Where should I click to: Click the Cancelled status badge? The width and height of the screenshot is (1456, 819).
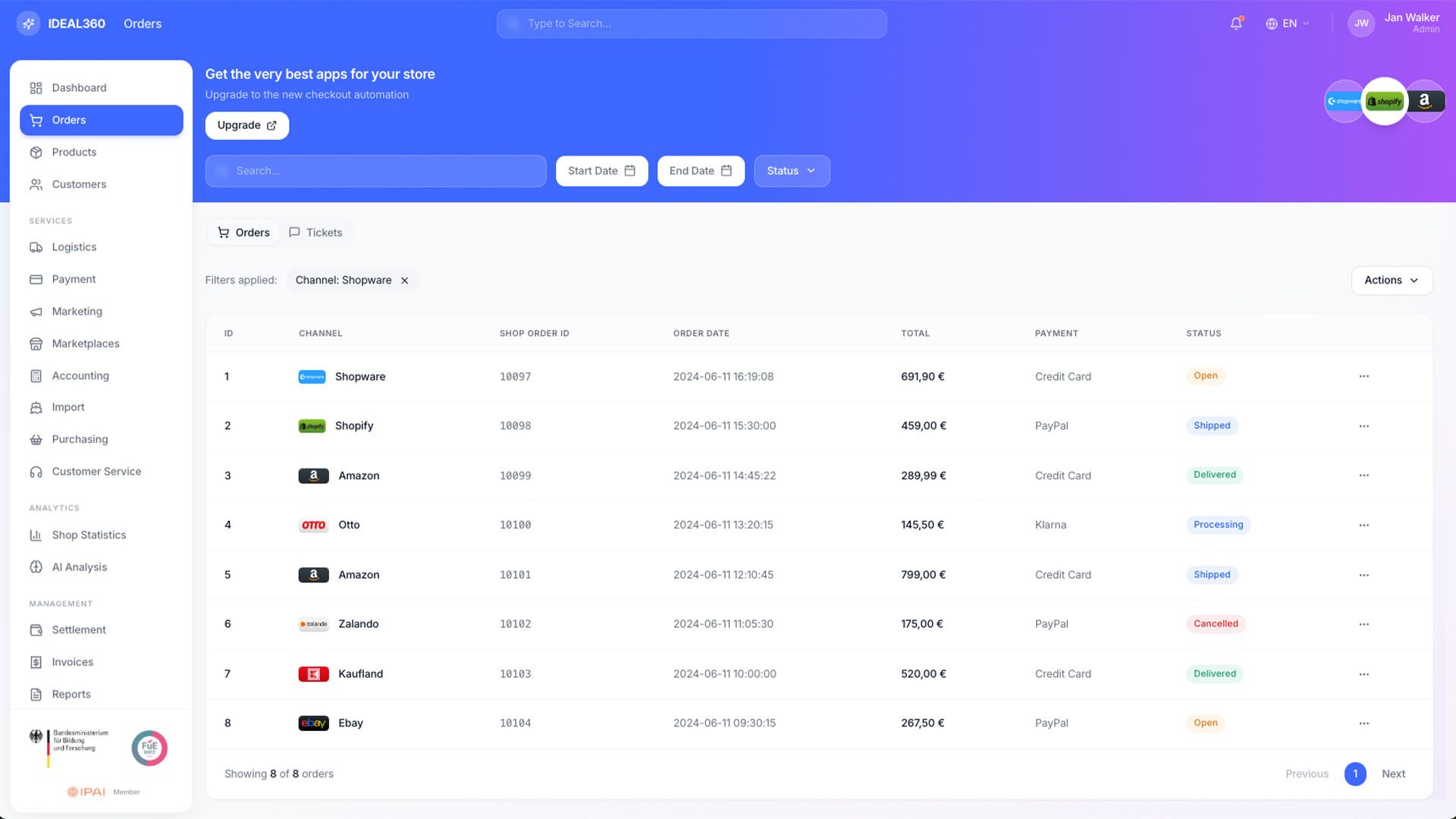(1216, 624)
